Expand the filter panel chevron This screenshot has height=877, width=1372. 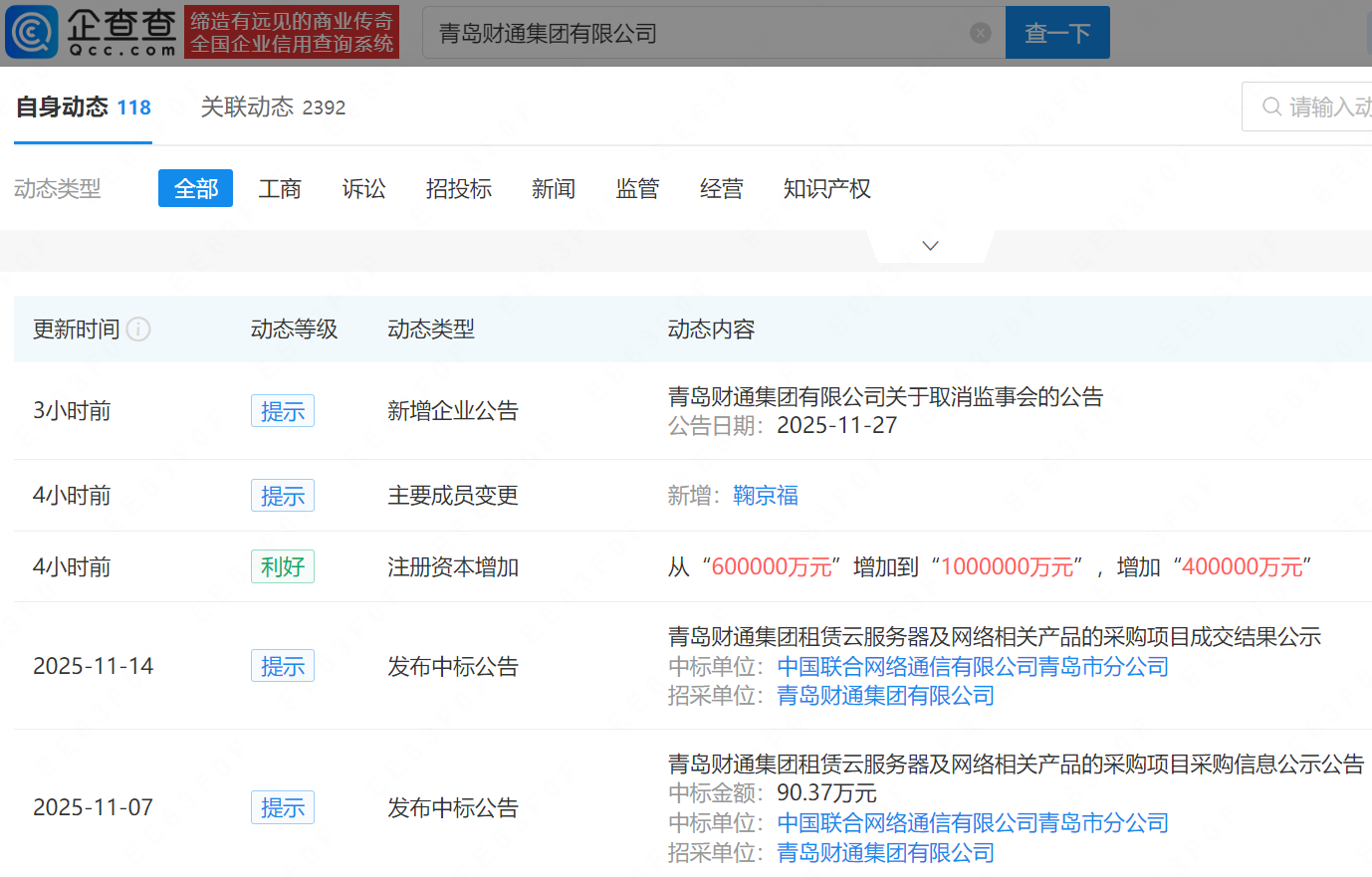pos(930,246)
